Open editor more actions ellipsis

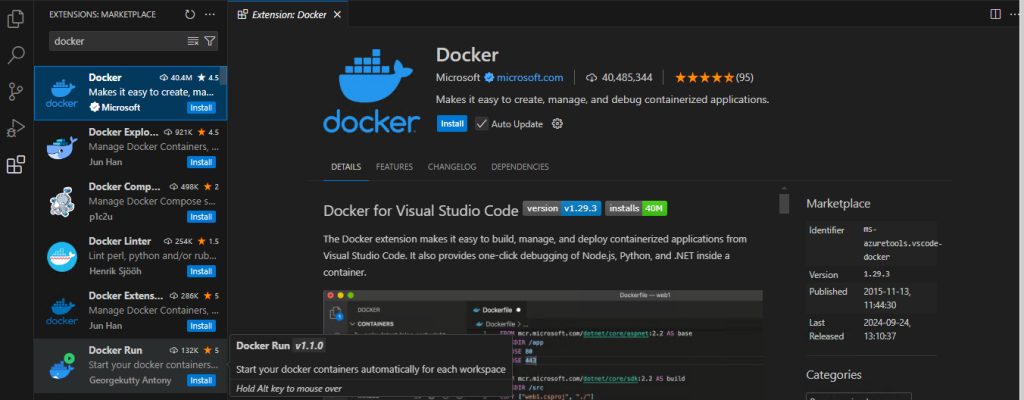1014,14
